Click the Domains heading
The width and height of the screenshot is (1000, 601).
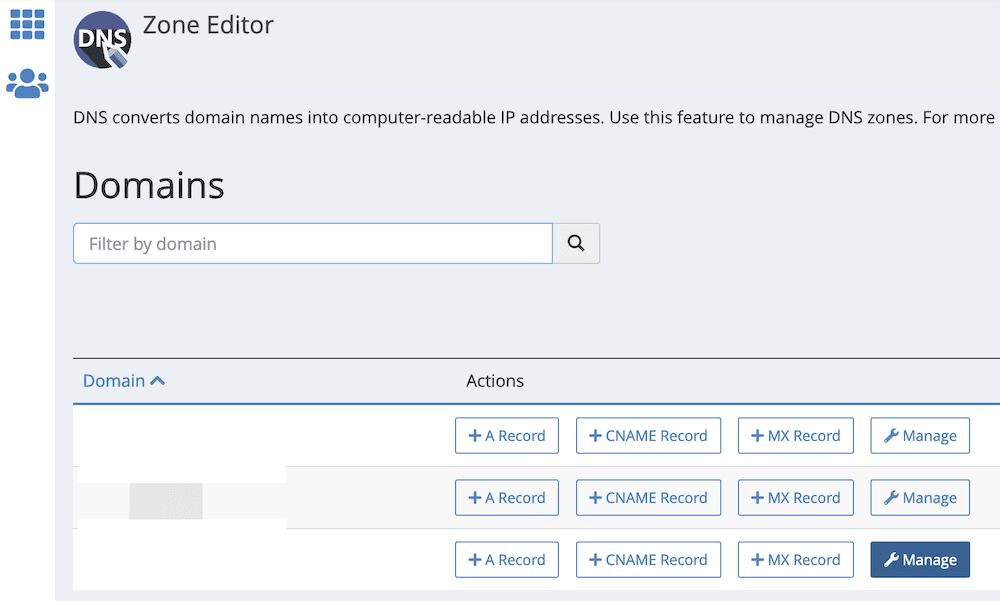point(149,186)
